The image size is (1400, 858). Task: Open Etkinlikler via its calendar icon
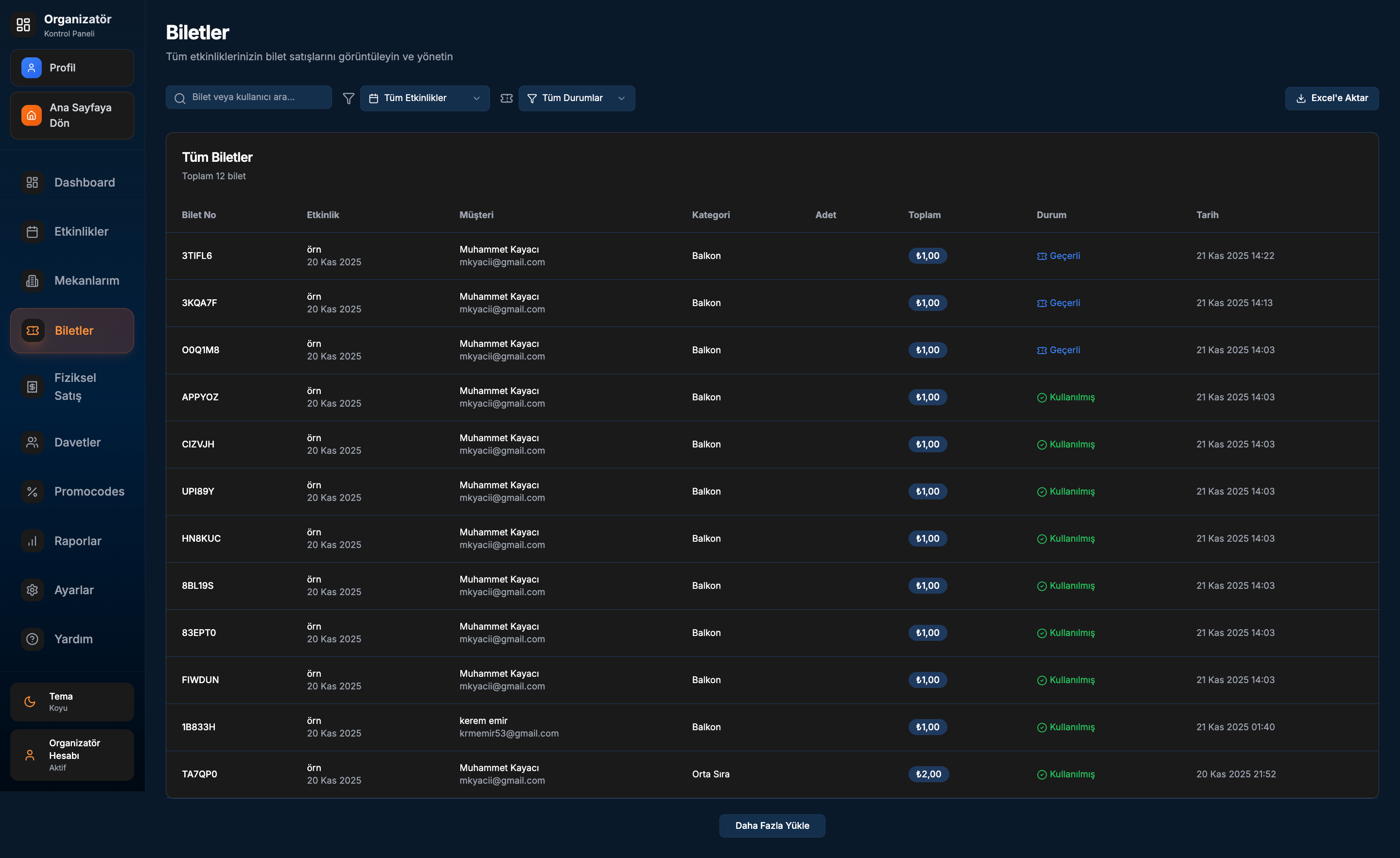33,232
